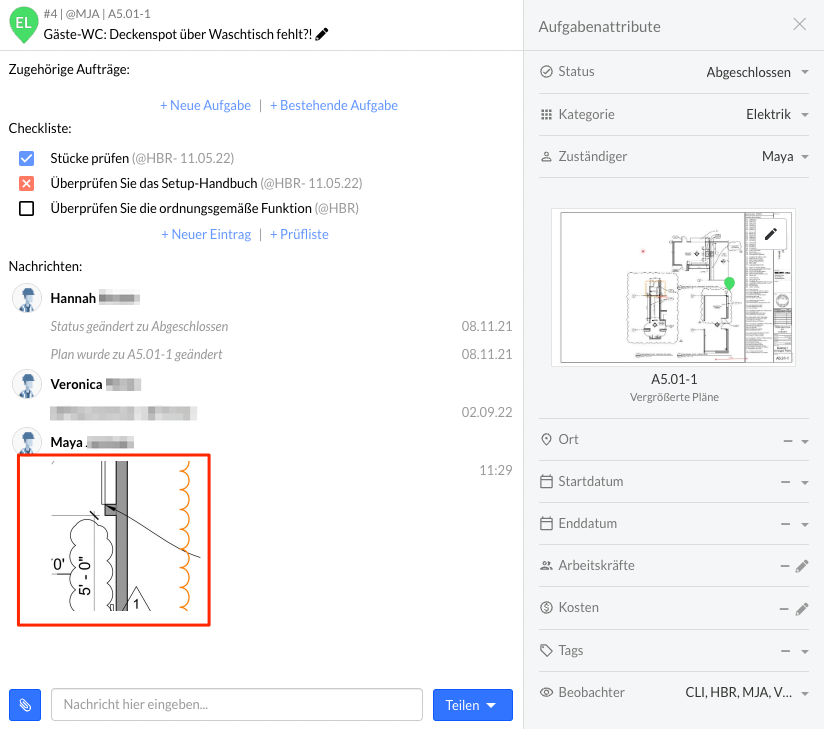Check the ordnungsgemäße Funktion checkbox
The height and width of the screenshot is (729, 824).
click(26, 209)
